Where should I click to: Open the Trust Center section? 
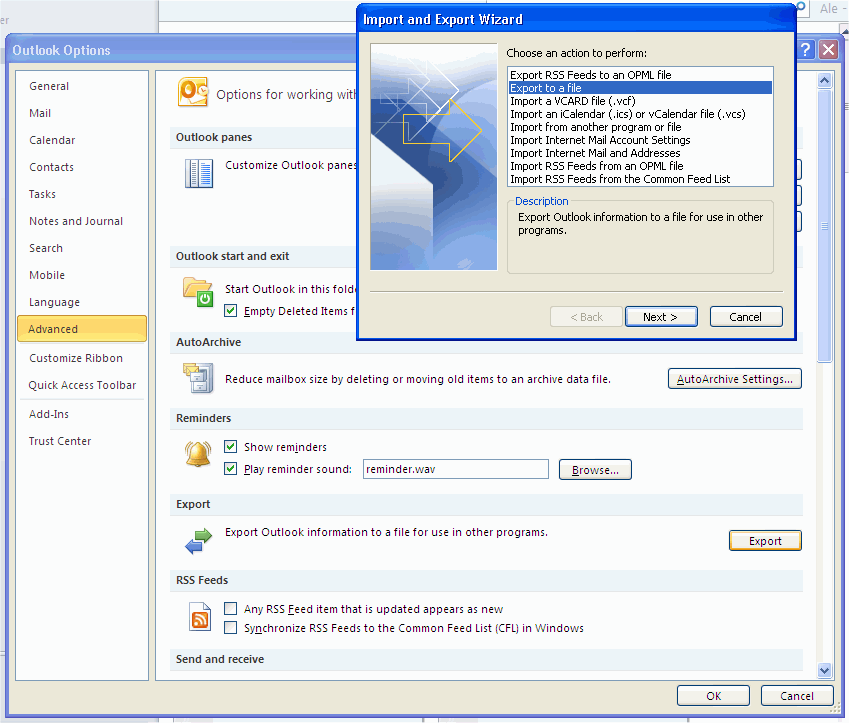[x=61, y=441]
